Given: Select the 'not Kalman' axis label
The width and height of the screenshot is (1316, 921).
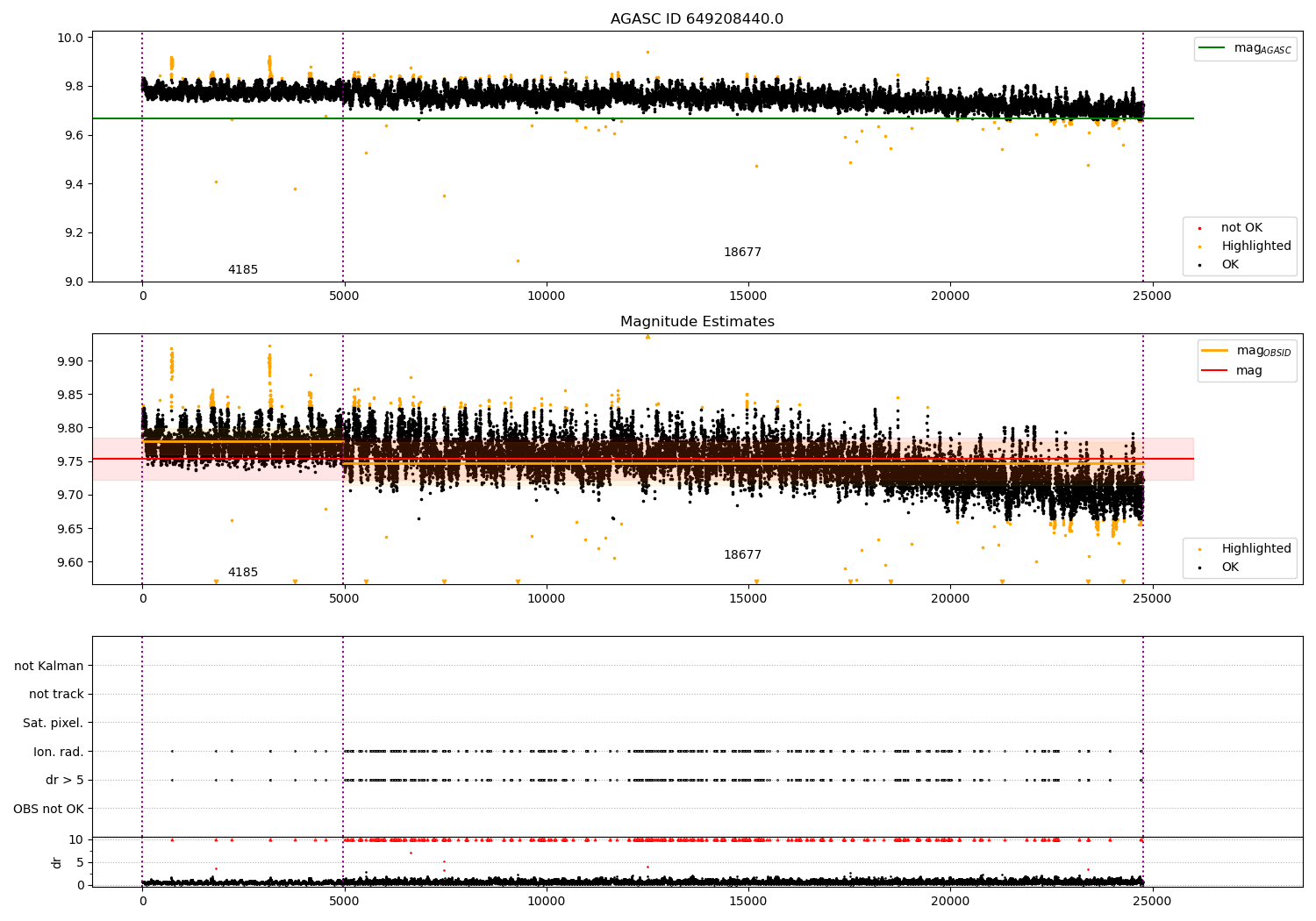Looking at the screenshot, I should point(49,666).
